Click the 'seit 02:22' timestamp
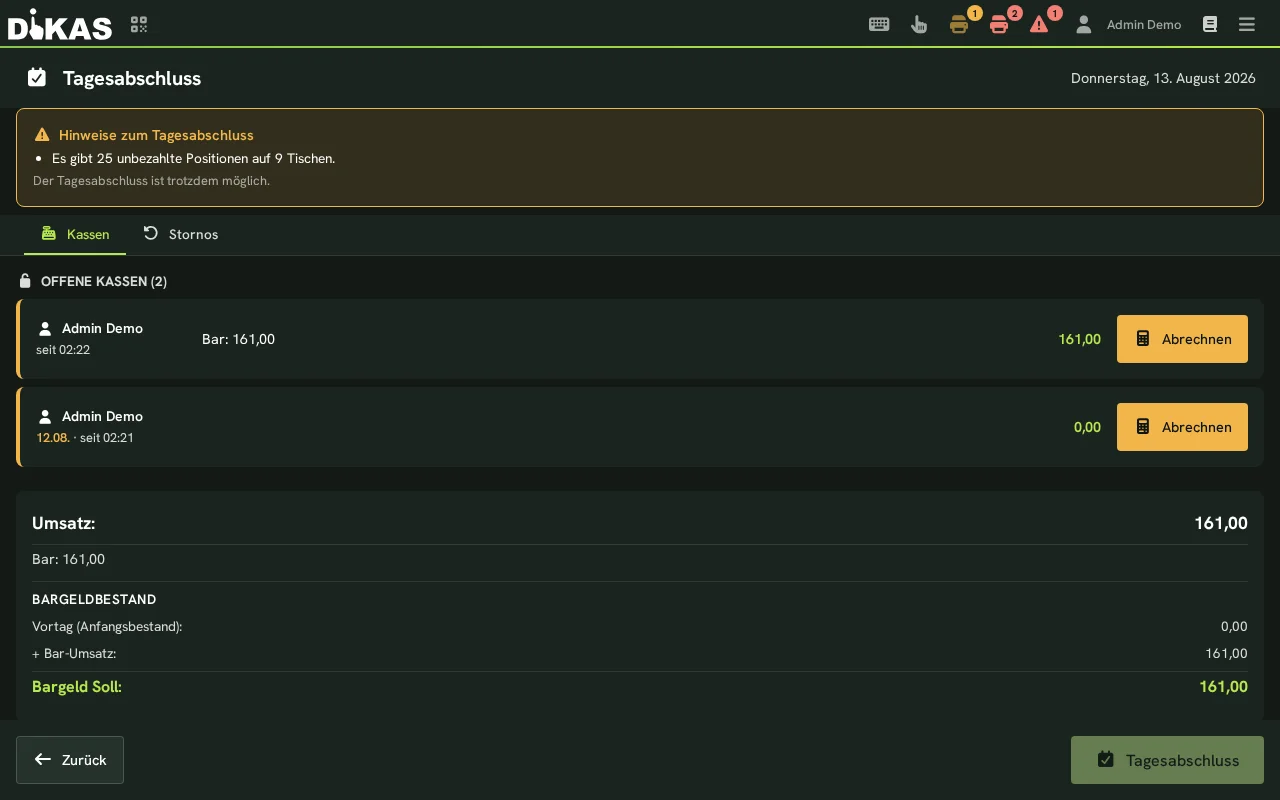Image resolution: width=1280 pixels, height=800 pixels. pos(63,350)
